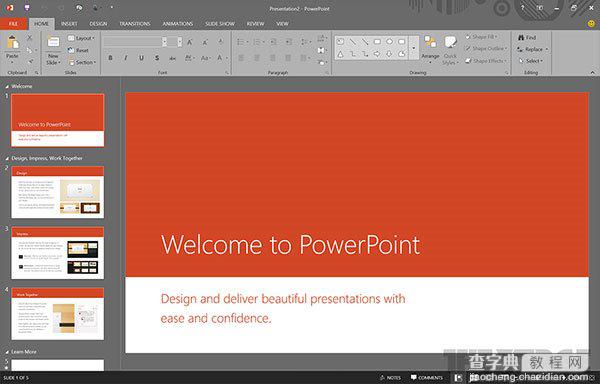The height and width of the screenshot is (384, 600).
Task: Open the FILE tab
Action: [x=13, y=24]
